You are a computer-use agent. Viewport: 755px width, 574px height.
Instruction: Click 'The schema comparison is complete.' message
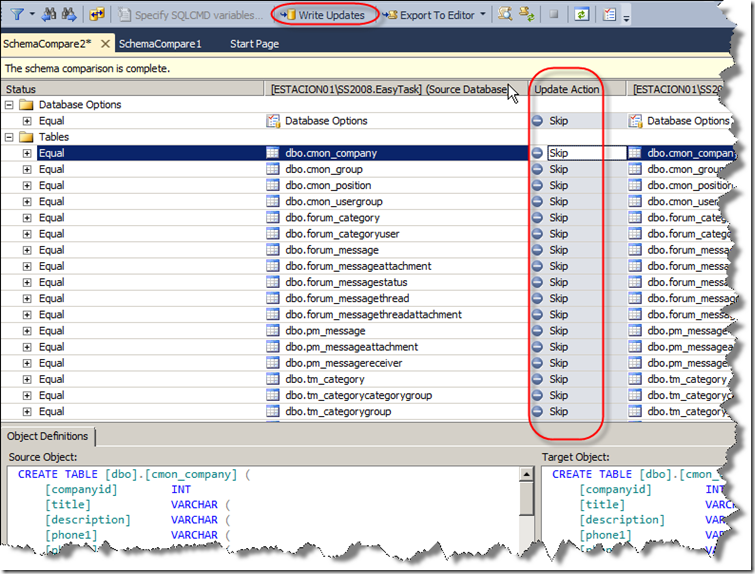click(87, 68)
